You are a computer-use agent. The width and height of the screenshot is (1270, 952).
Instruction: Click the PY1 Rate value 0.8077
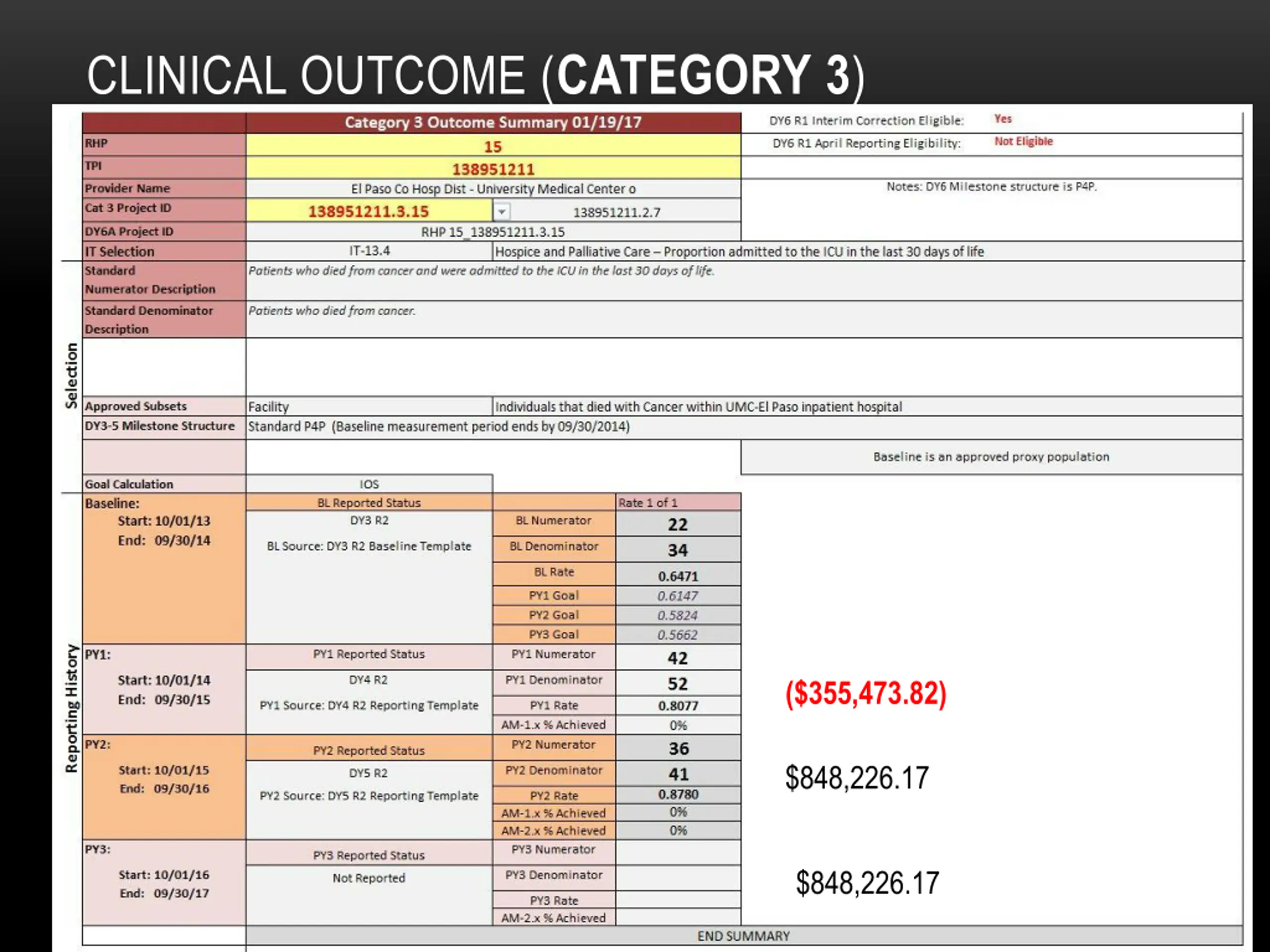click(678, 705)
